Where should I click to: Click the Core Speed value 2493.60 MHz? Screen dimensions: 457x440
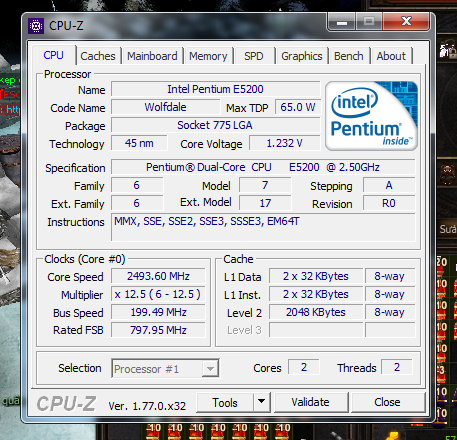[158, 276]
